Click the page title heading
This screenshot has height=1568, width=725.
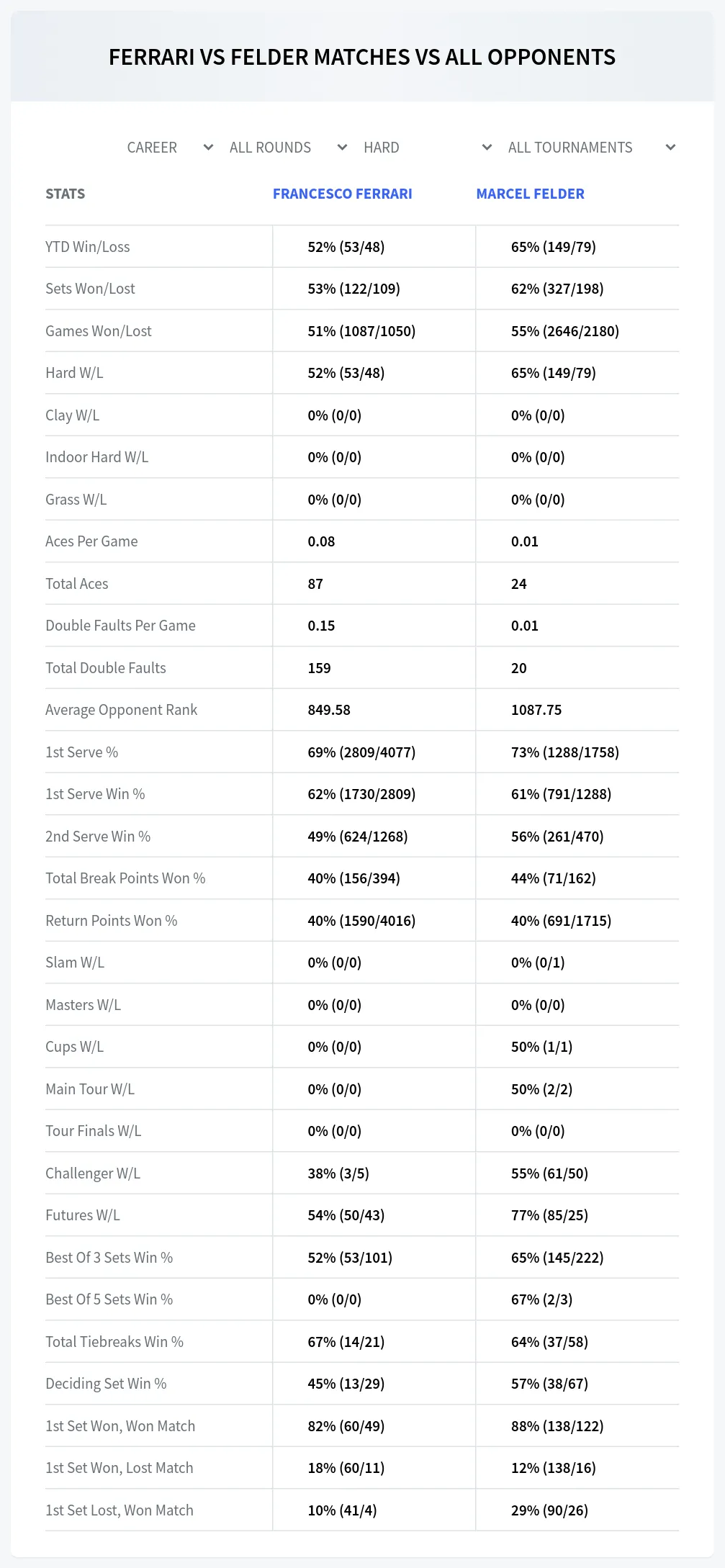click(362, 57)
